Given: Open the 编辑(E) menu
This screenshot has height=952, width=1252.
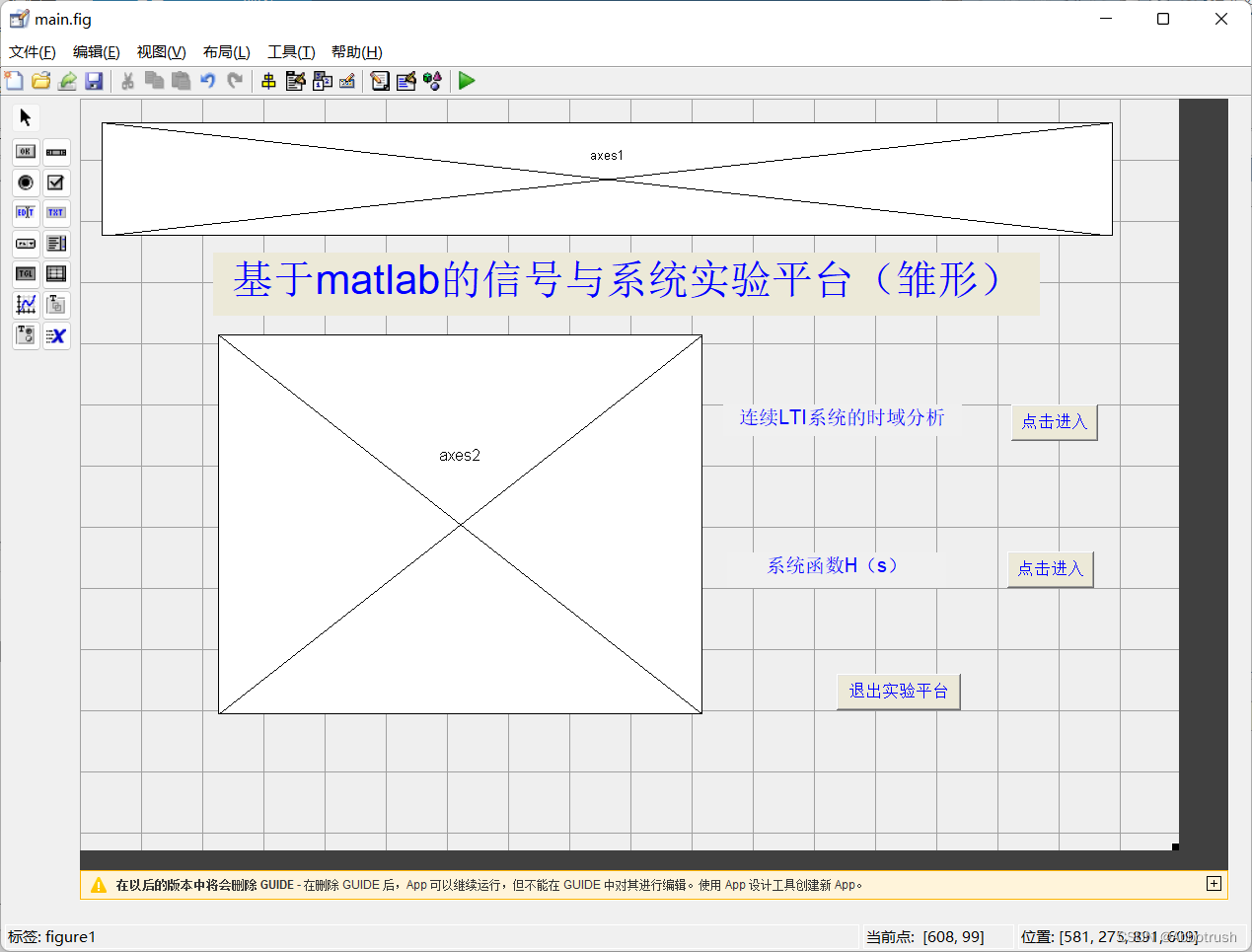Looking at the screenshot, I should pyautogui.click(x=97, y=52).
